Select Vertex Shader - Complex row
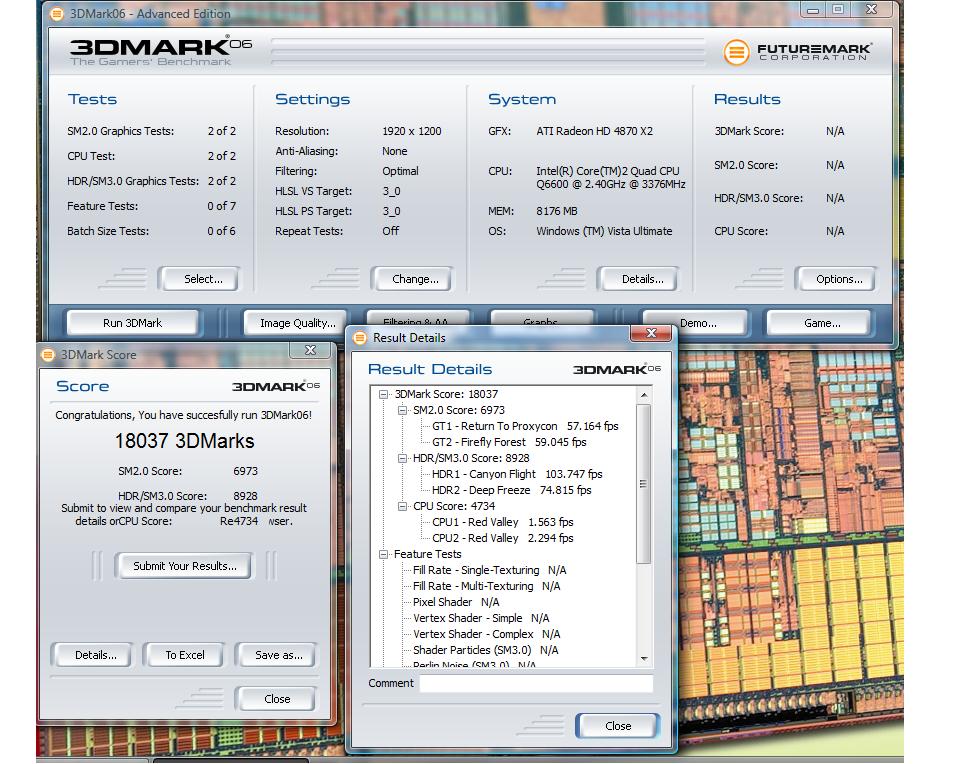Viewport: 960px width, 764px height. point(486,634)
